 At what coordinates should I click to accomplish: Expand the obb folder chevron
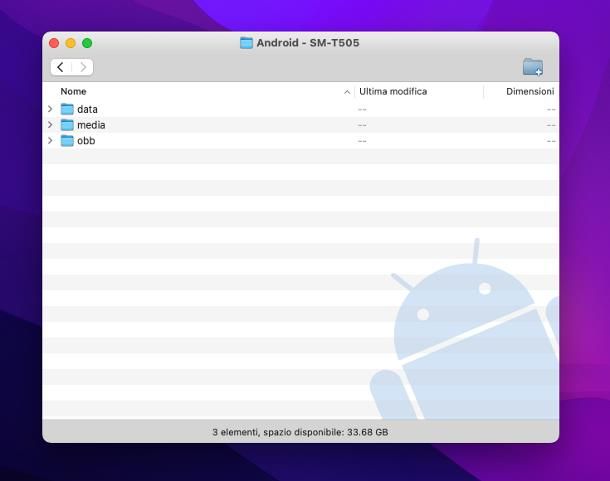[50, 140]
